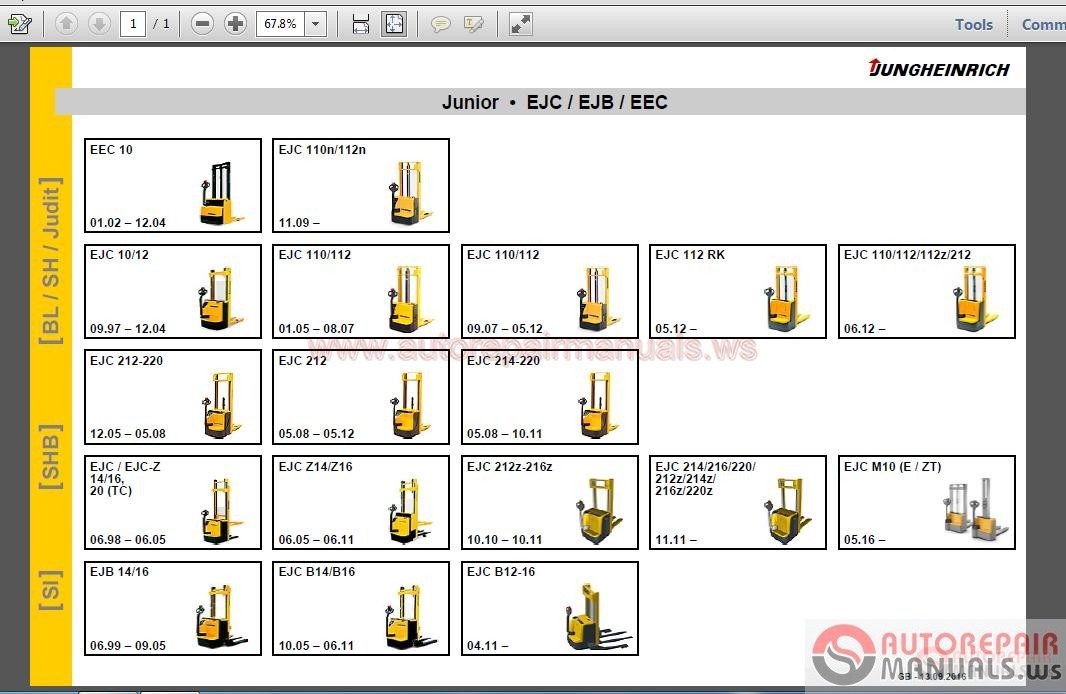The width and height of the screenshot is (1066, 694).
Task: Open the zoom level dropdown arrow
Action: click(315, 24)
